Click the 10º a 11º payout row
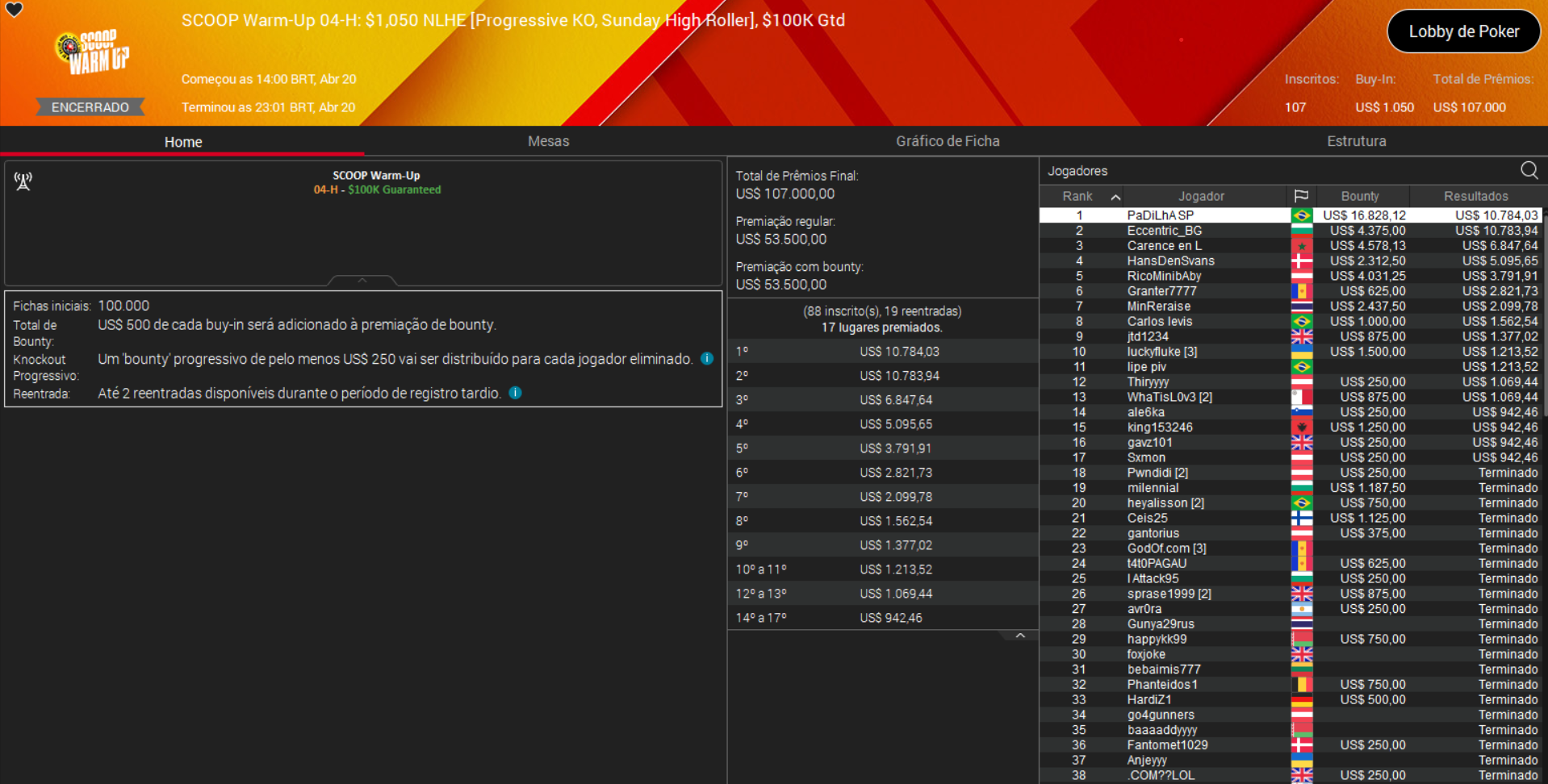The height and width of the screenshot is (784, 1548). pyautogui.click(x=882, y=569)
